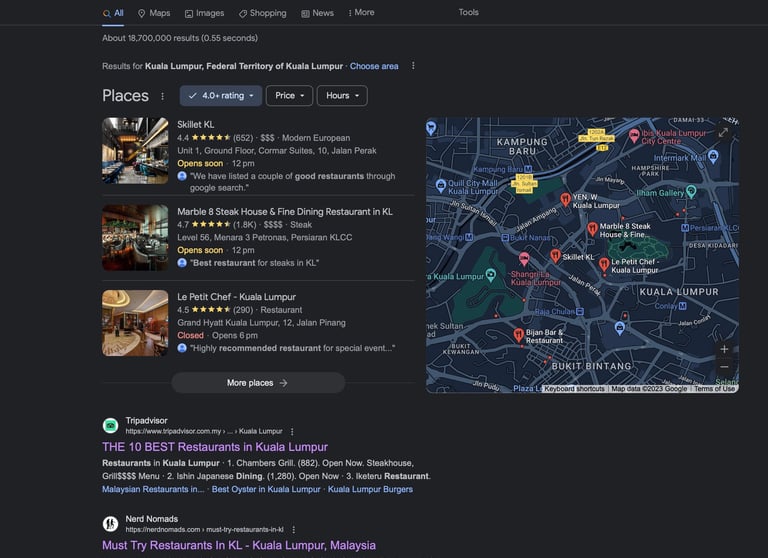Open the Le Petit Chef photo thumbnail
768x558 pixels.
(135, 323)
